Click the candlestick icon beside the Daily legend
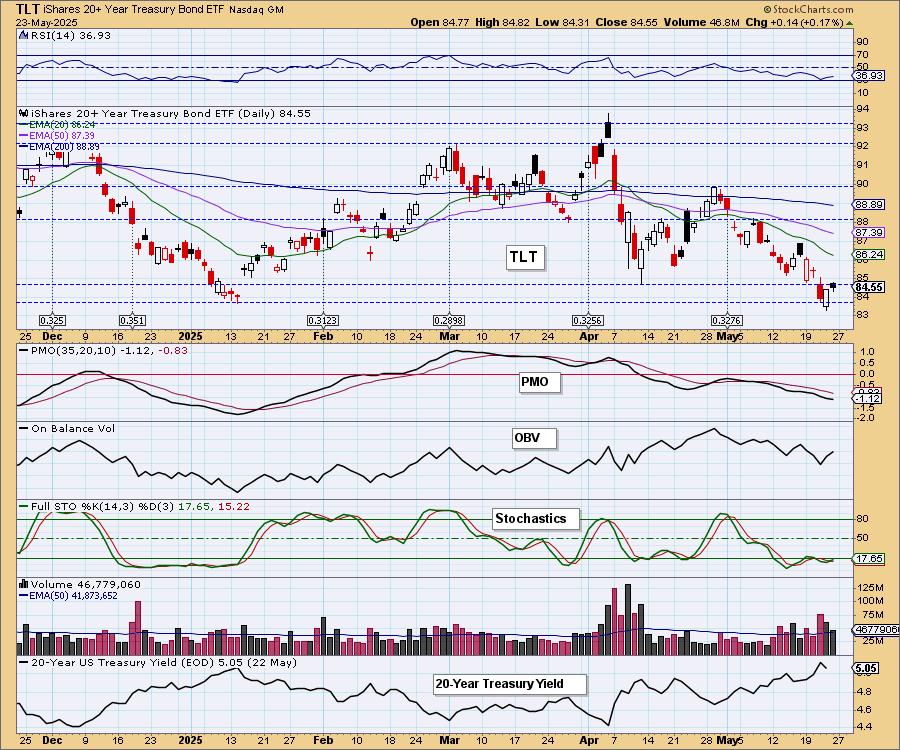 click(x=24, y=113)
